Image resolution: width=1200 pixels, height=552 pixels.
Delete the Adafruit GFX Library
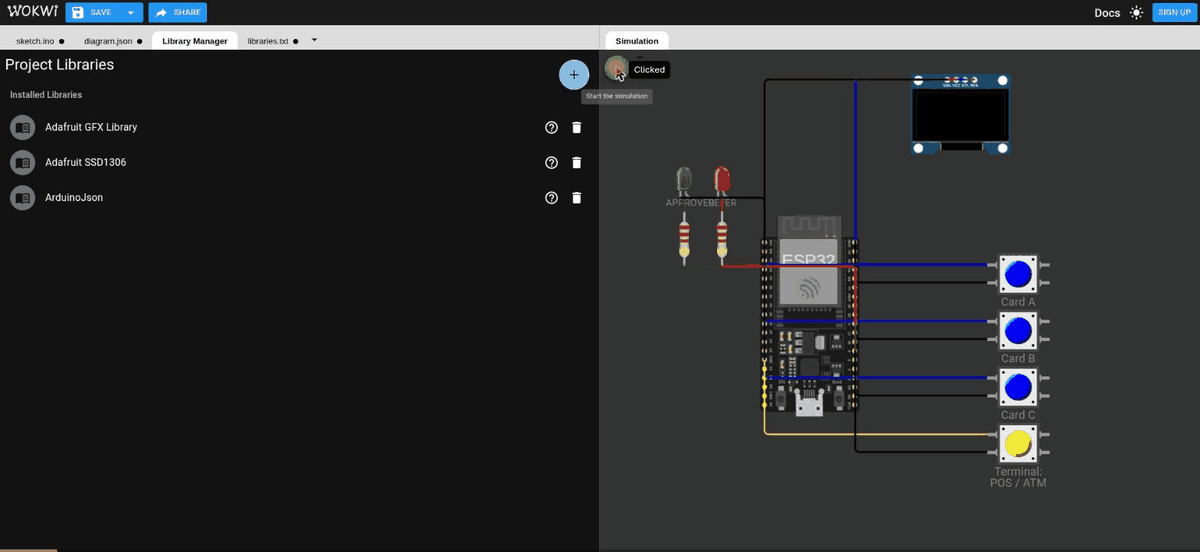[x=576, y=128]
